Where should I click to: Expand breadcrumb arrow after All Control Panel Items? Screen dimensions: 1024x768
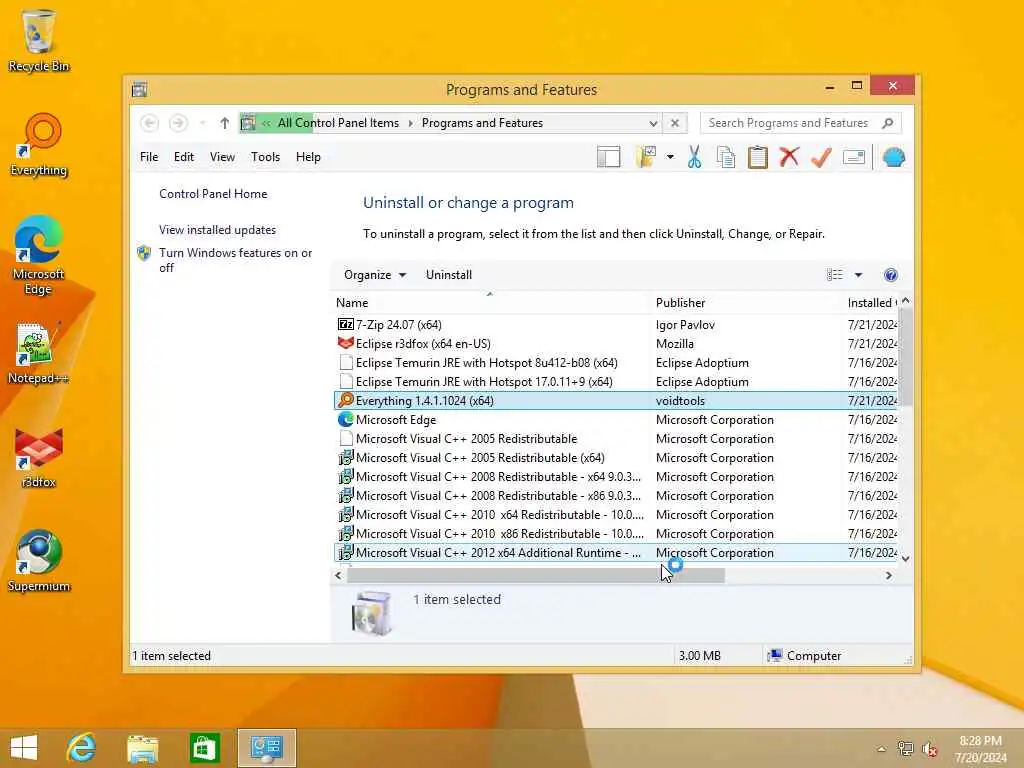[x=411, y=123]
